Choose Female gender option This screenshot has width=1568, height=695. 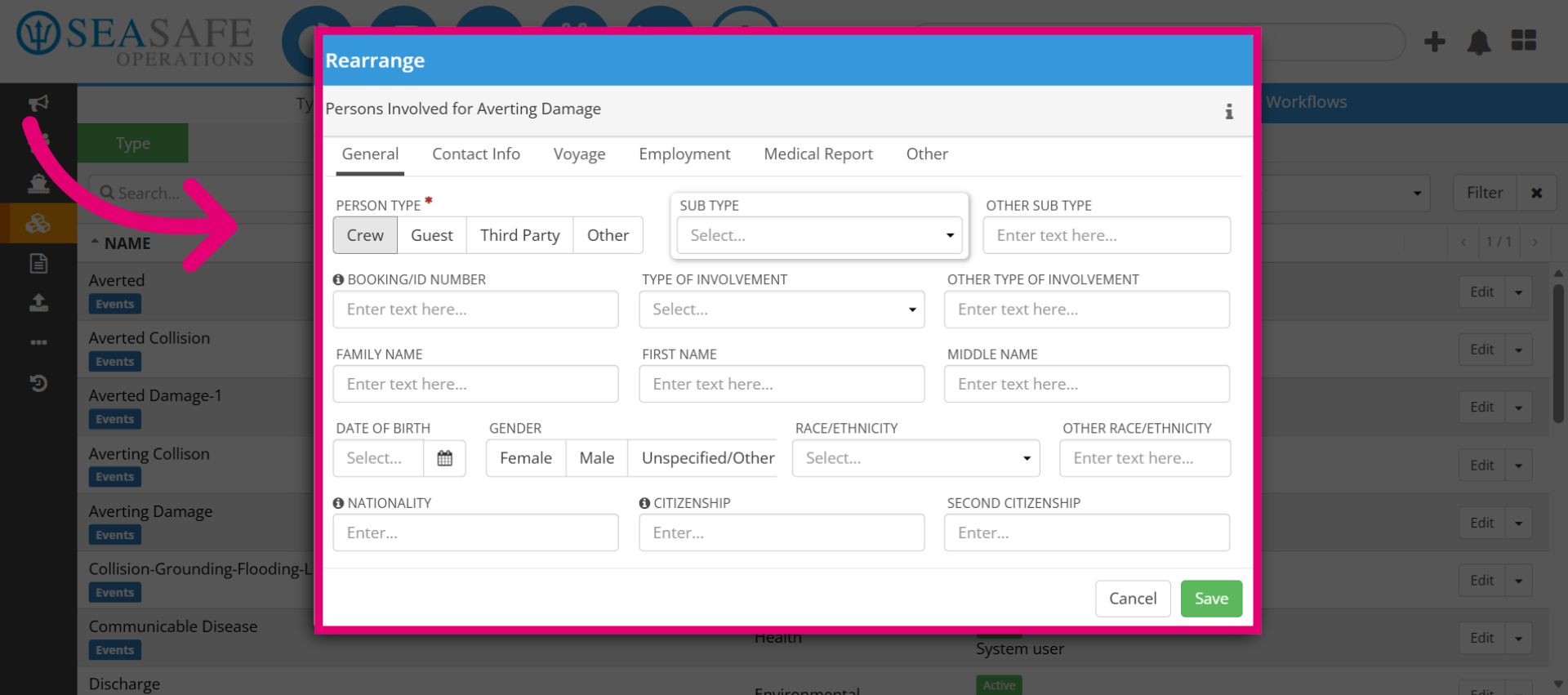click(526, 458)
